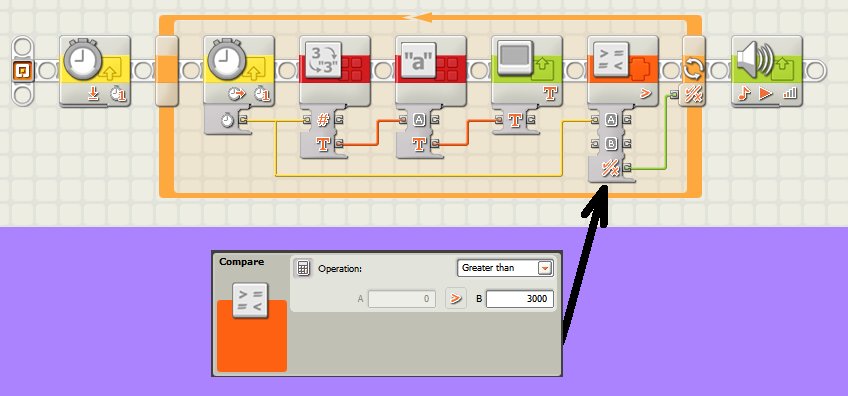The height and width of the screenshot is (396, 848).
Task: Click the Compare block B input plug
Action: (595, 144)
